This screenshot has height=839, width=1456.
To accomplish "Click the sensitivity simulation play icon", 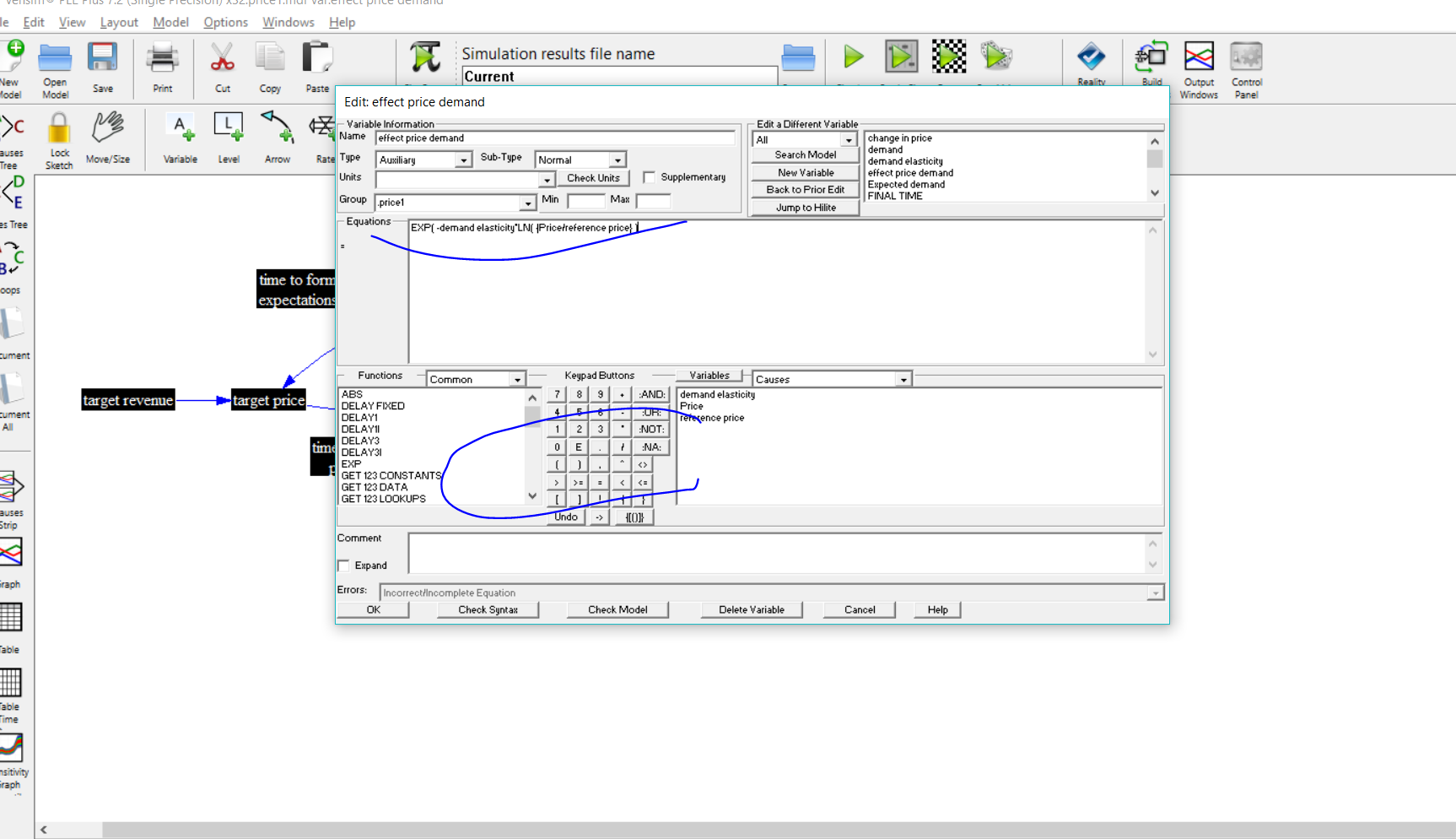I will (x=996, y=57).
